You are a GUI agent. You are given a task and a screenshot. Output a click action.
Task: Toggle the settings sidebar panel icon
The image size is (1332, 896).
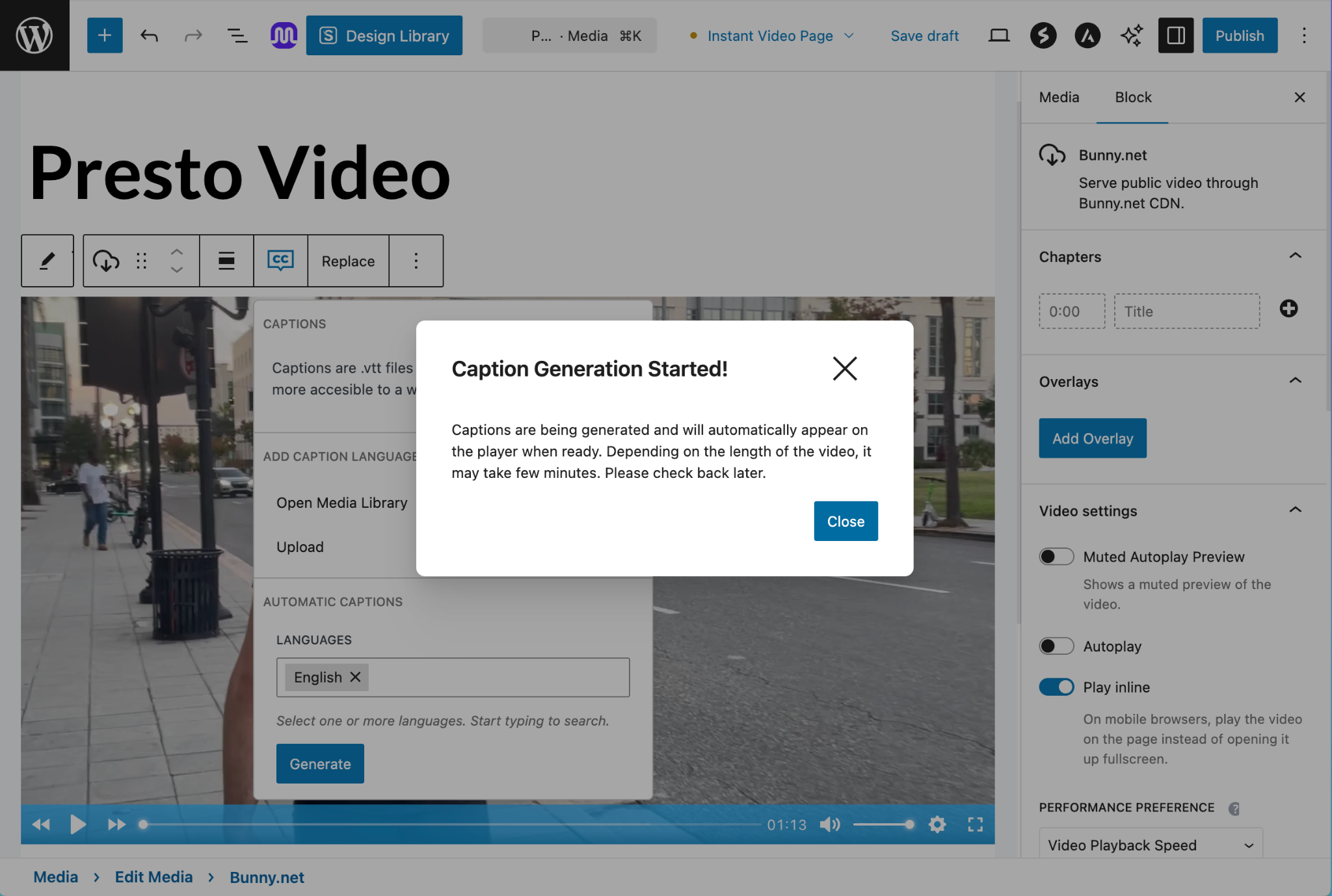tap(1175, 35)
